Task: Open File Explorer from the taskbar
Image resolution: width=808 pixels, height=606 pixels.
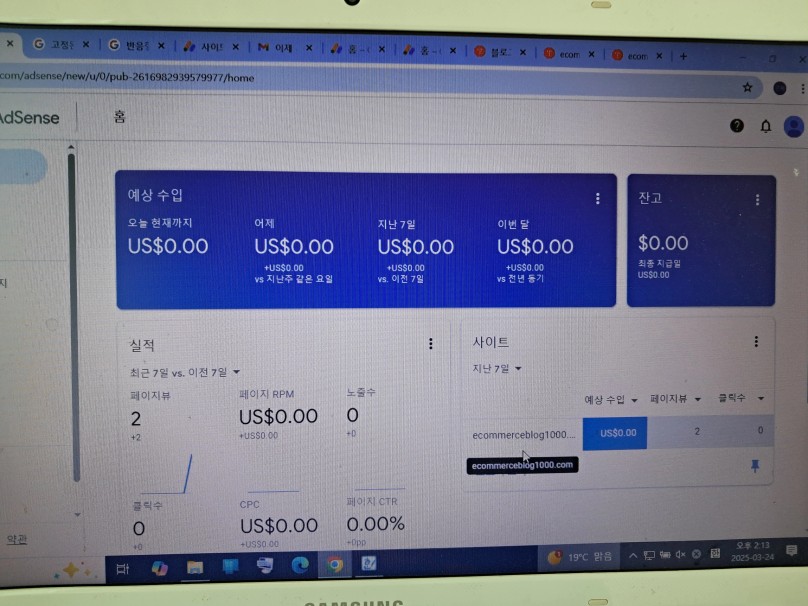Action: pyautogui.click(x=195, y=568)
